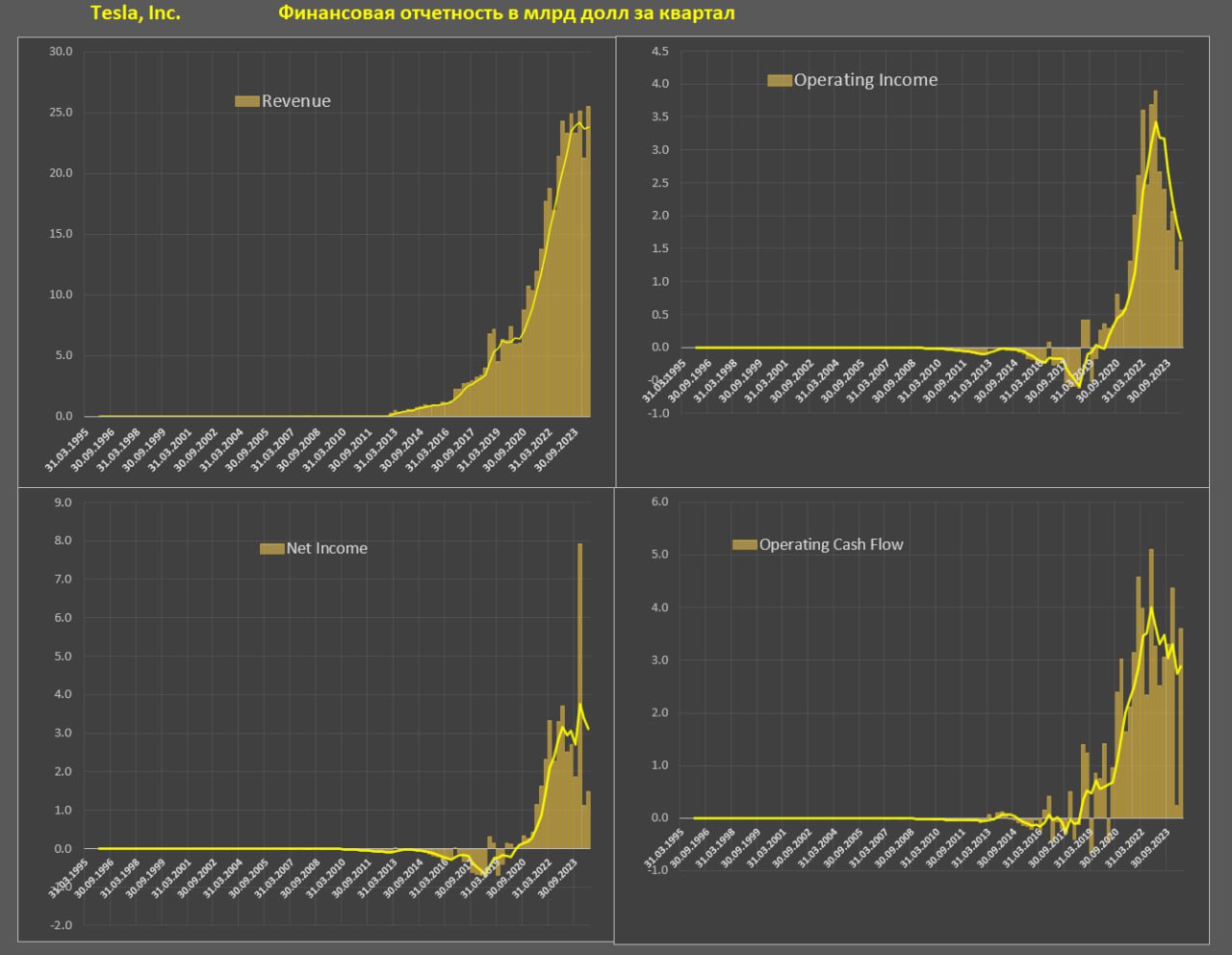Click the Operating Cash Flow legend swatch
Image resolution: width=1232 pixels, height=955 pixels.
[x=745, y=545]
